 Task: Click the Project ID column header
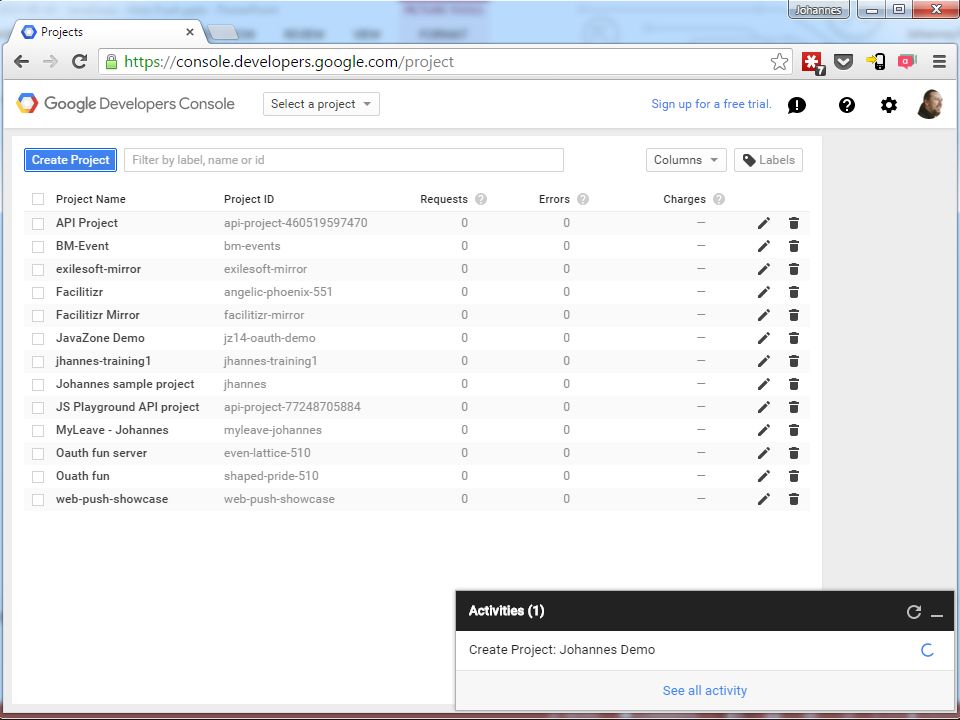(x=249, y=199)
